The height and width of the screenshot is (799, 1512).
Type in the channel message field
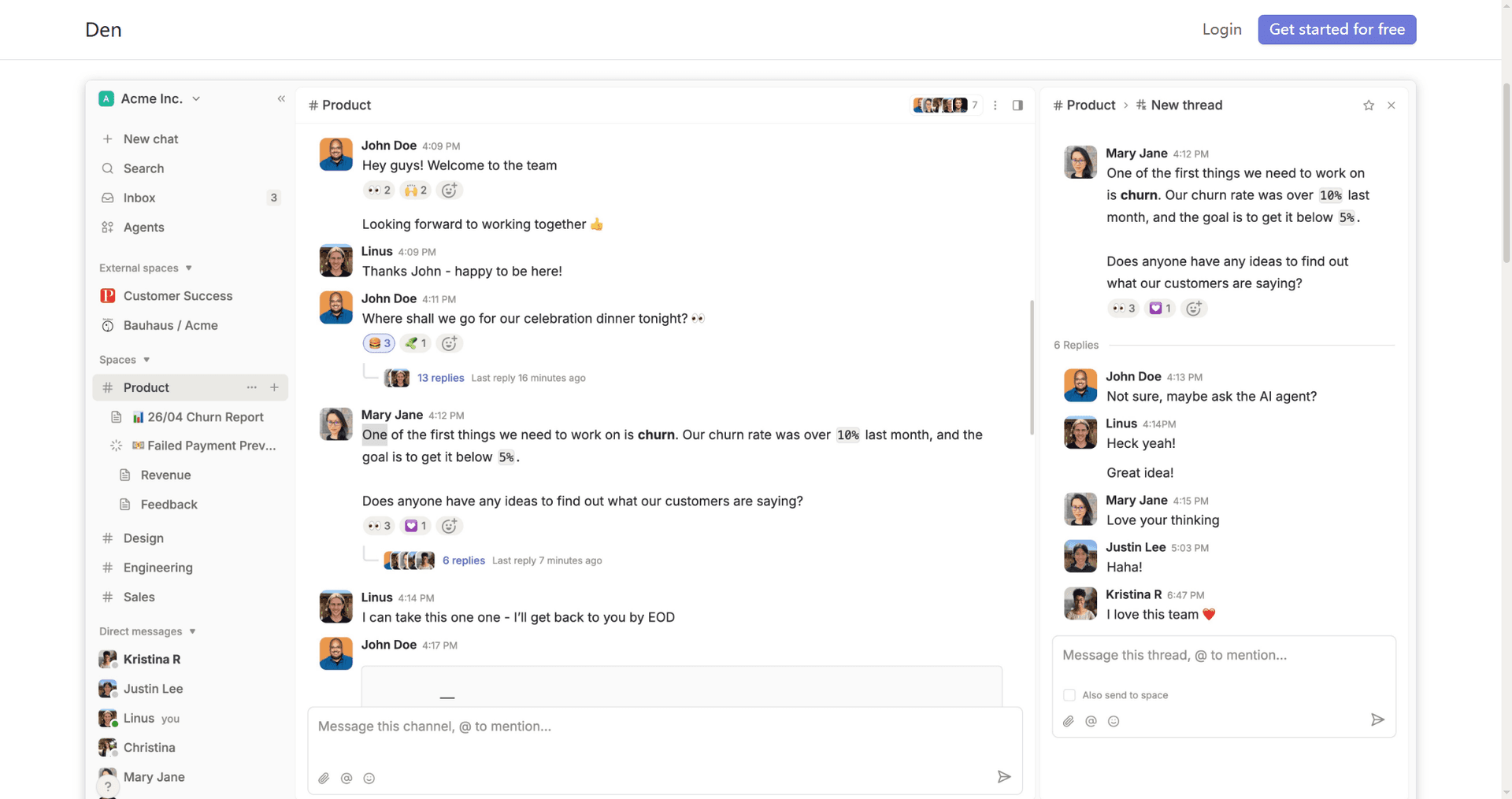664,727
